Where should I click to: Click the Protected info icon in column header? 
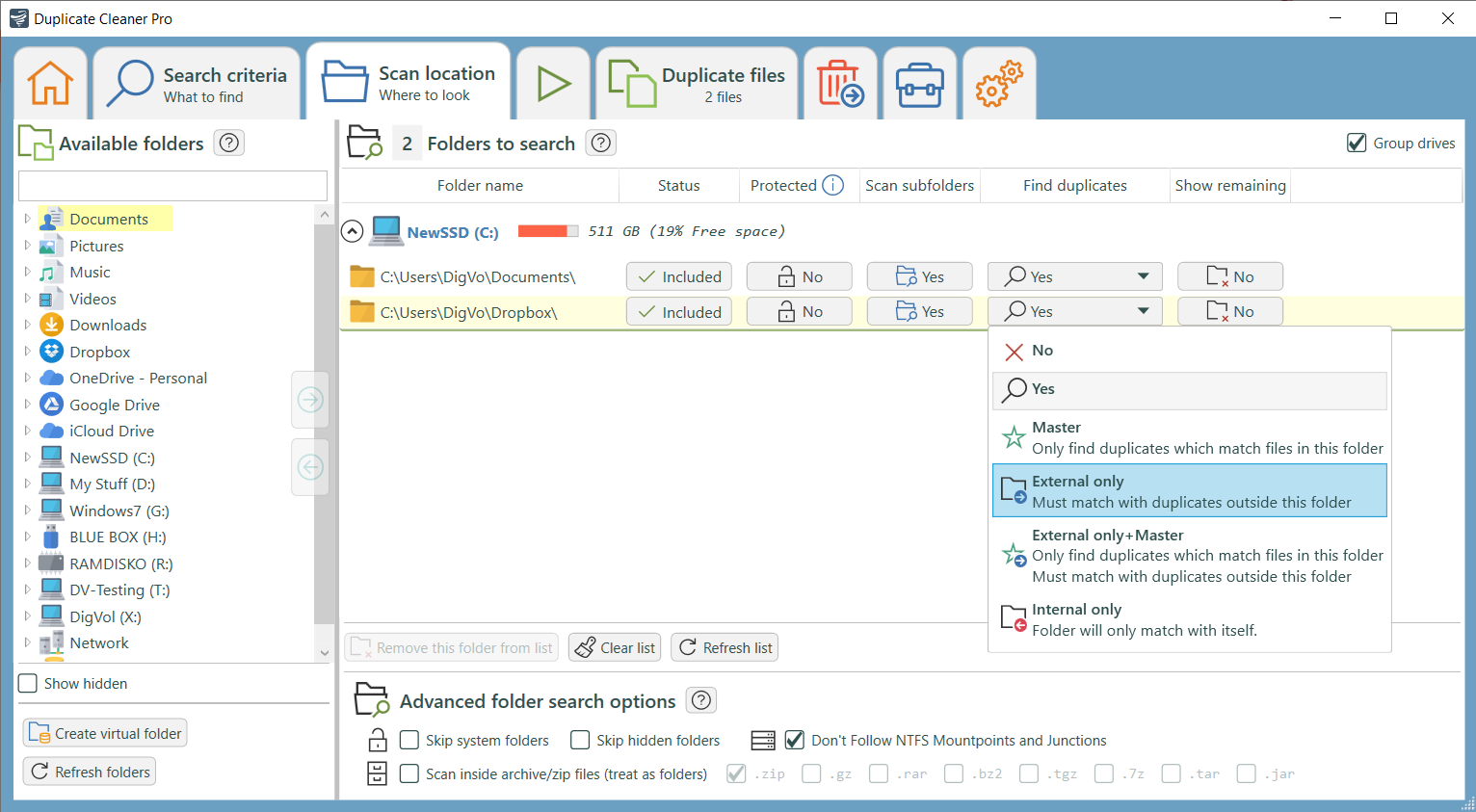pos(832,185)
